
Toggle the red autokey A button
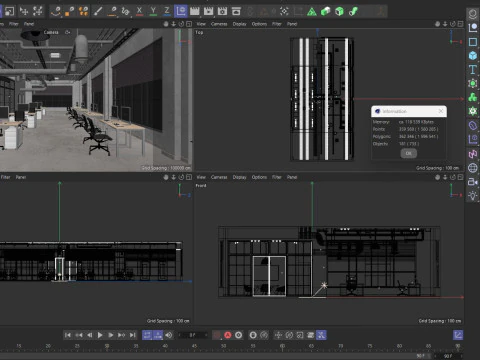point(228,335)
